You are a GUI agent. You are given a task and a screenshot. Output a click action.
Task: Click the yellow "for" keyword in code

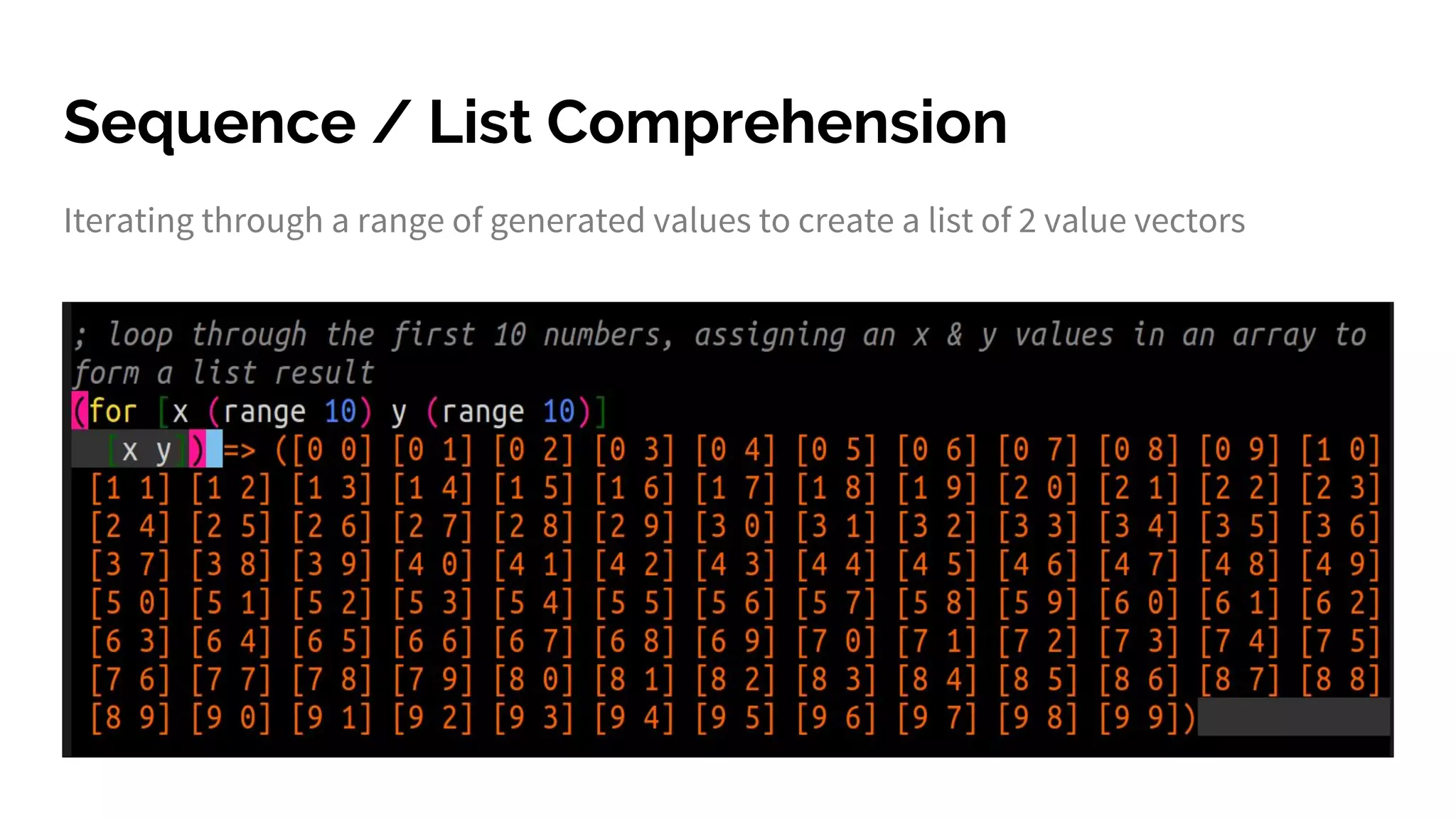(112, 412)
